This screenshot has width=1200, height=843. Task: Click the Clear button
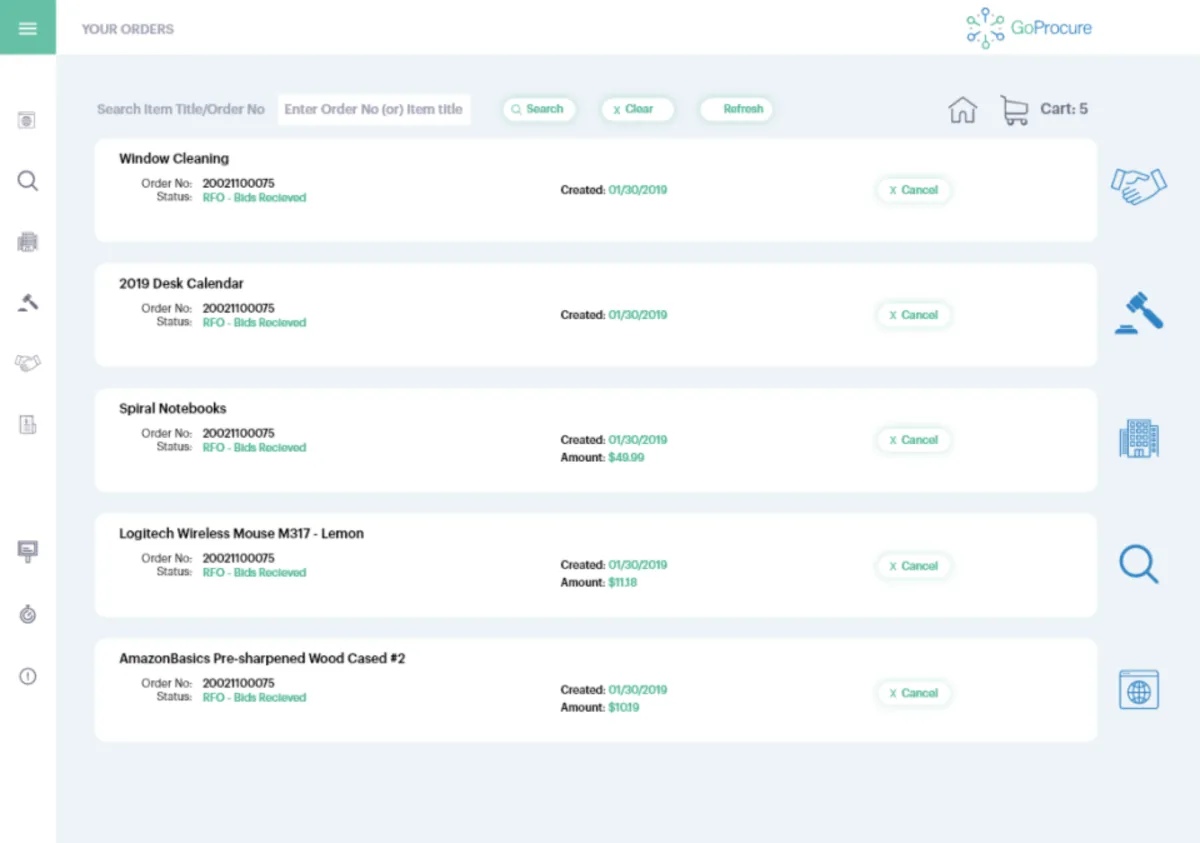point(637,109)
